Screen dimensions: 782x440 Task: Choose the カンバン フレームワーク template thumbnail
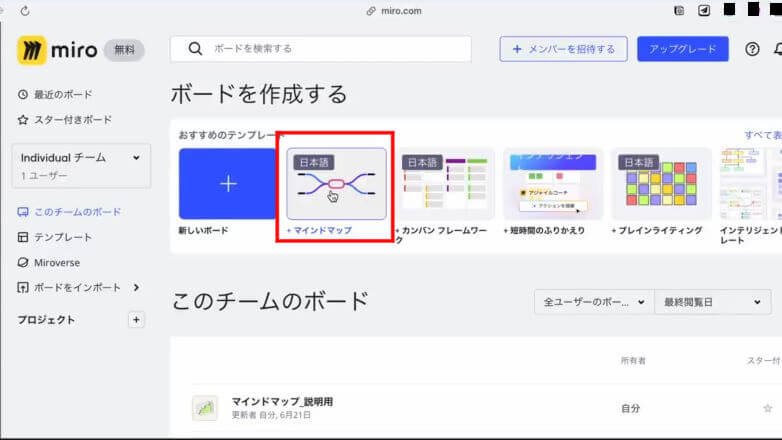(x=445, y=184)
